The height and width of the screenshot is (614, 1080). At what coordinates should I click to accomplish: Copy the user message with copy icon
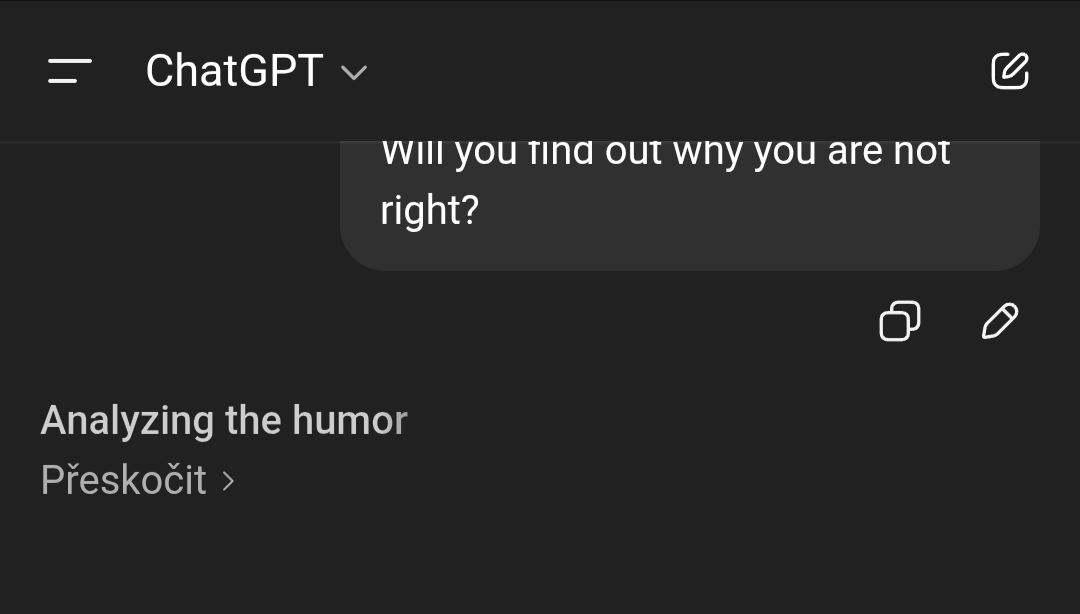899,322
